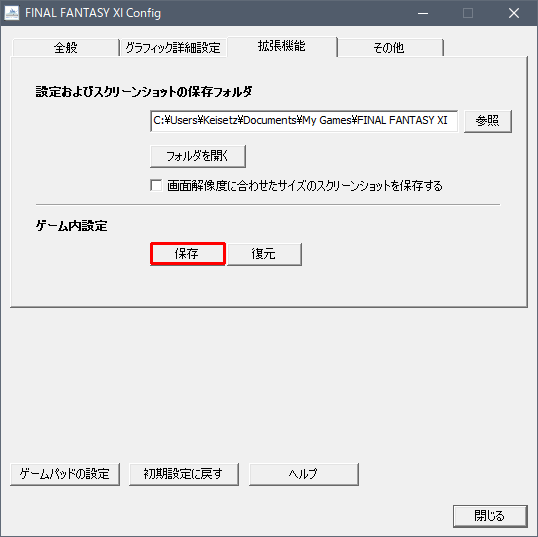
Task: Switch to the 全般 tab
Action: click(66, 48)
